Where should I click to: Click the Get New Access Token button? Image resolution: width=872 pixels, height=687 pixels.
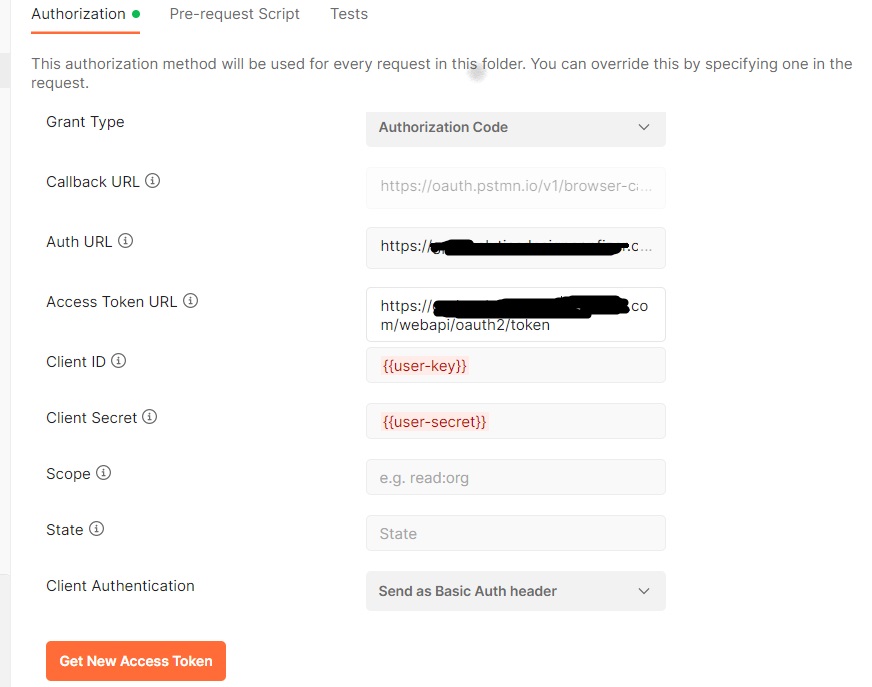(x=135, y=661)
